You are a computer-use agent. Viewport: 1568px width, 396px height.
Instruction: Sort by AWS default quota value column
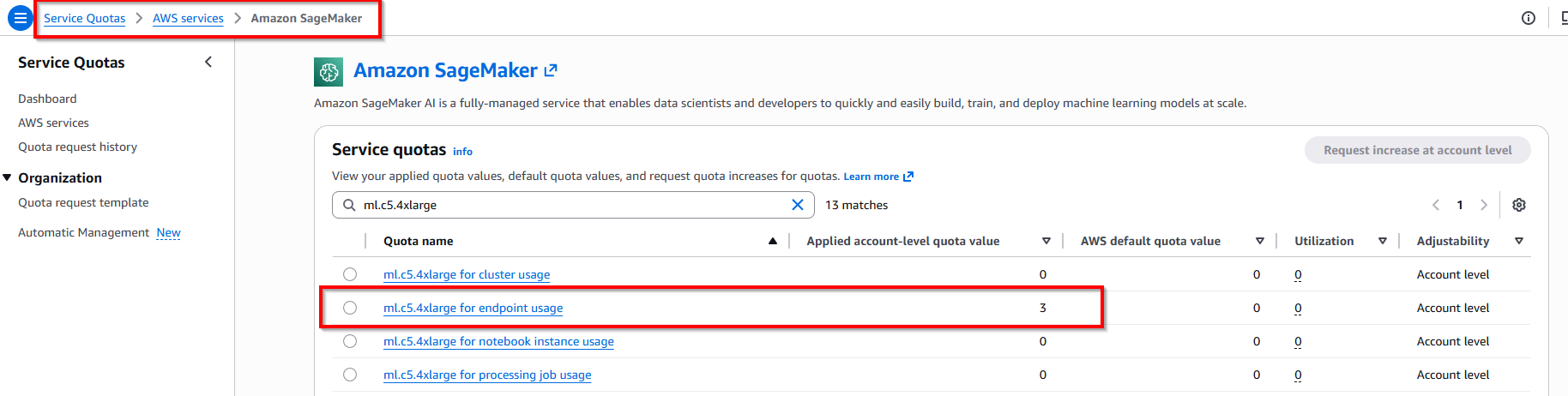pyautogui.click(x=1259, y=242)
